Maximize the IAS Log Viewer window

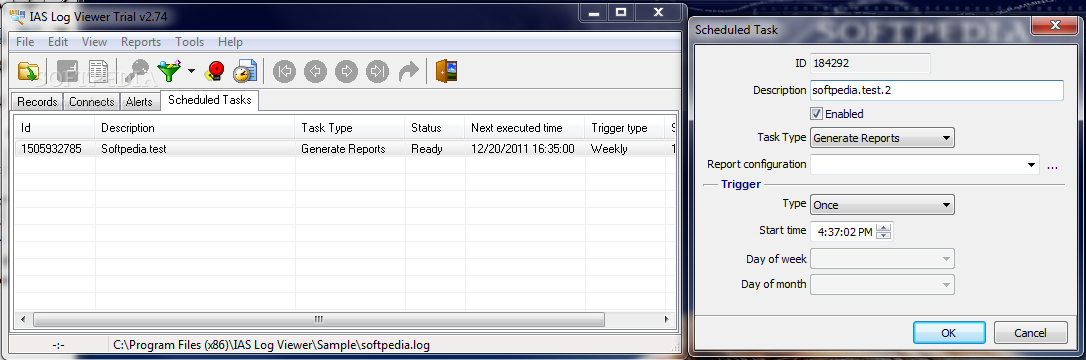tap(621, 12)
